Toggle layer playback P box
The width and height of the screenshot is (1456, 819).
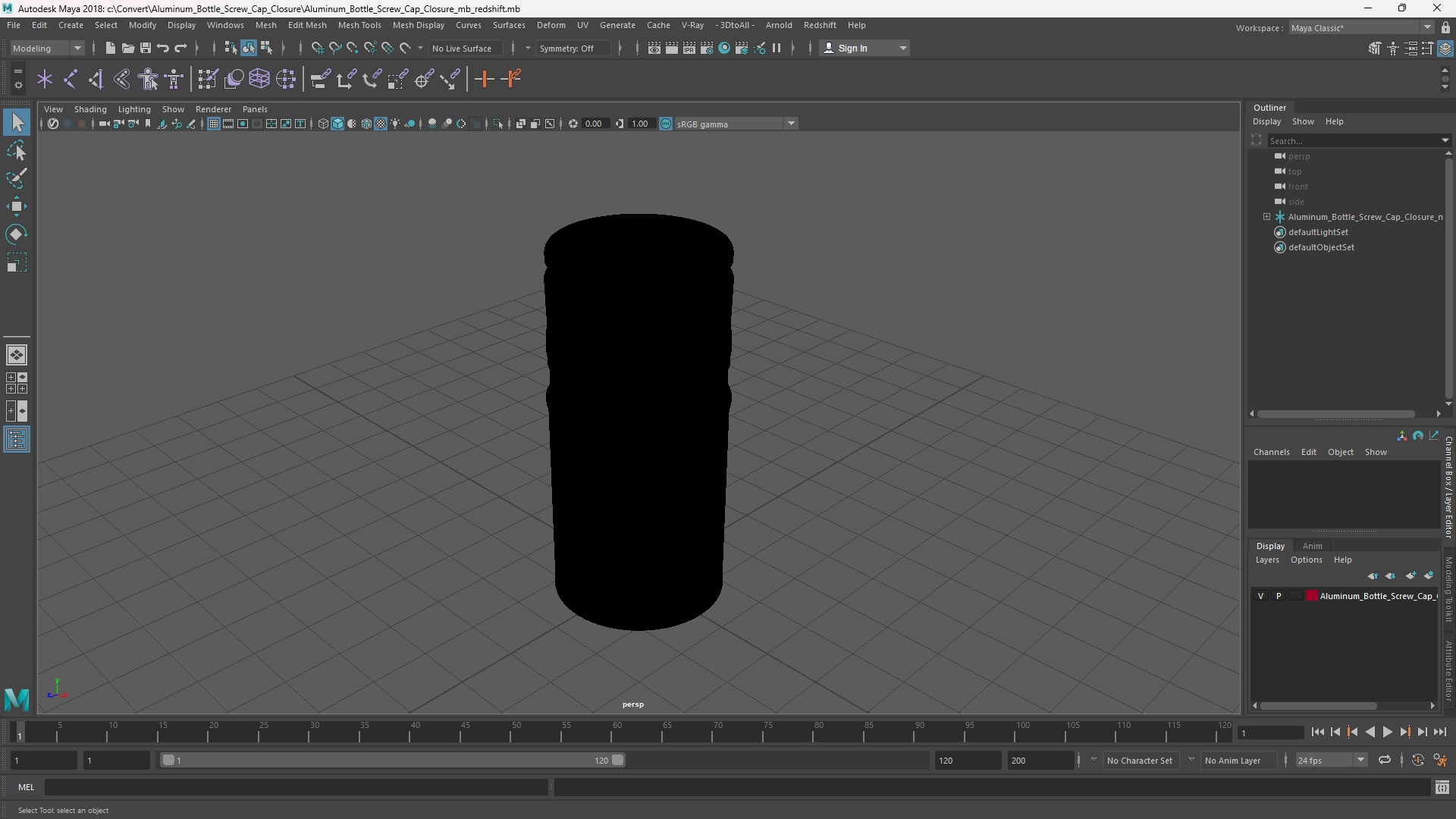(1279, 596)
